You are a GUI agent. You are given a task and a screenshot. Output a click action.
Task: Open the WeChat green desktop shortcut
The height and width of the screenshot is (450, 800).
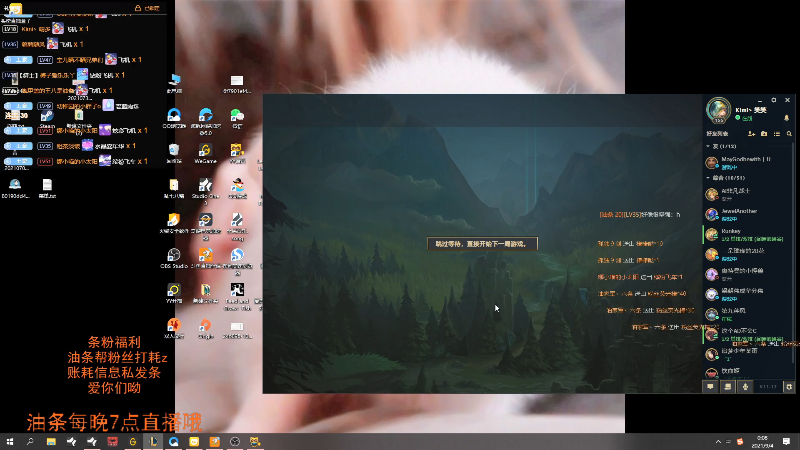[237, 117]
